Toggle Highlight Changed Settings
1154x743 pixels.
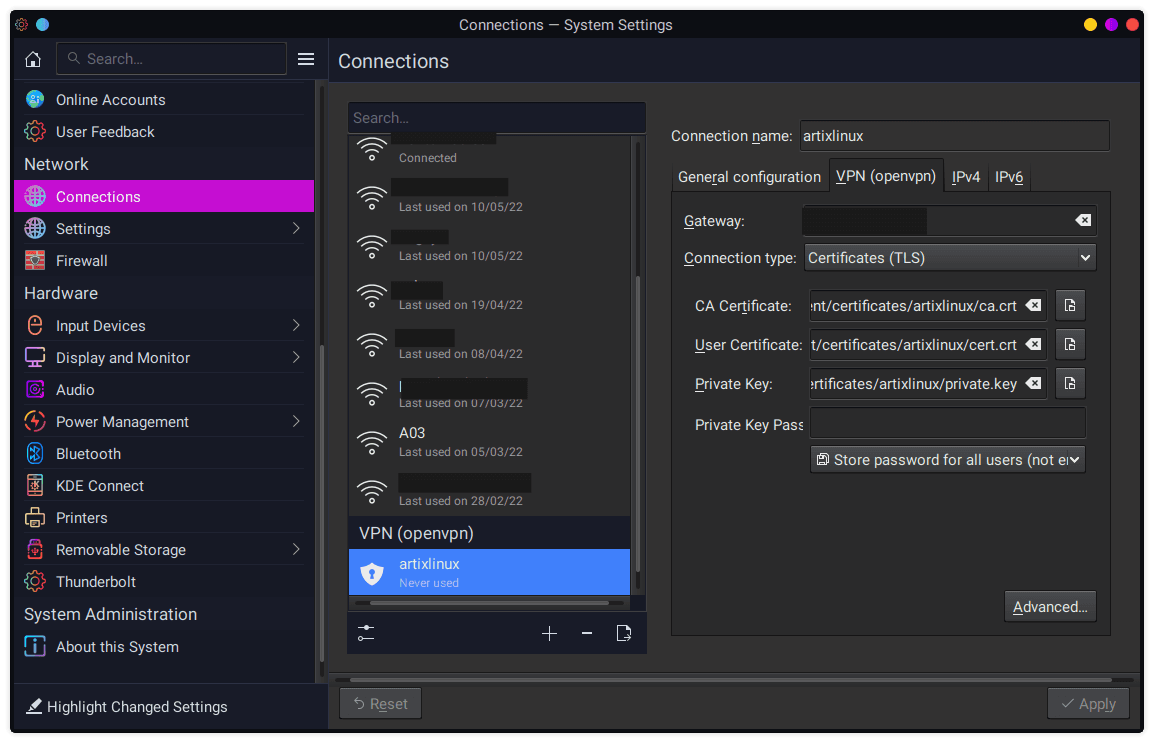[x=127, y=707]
